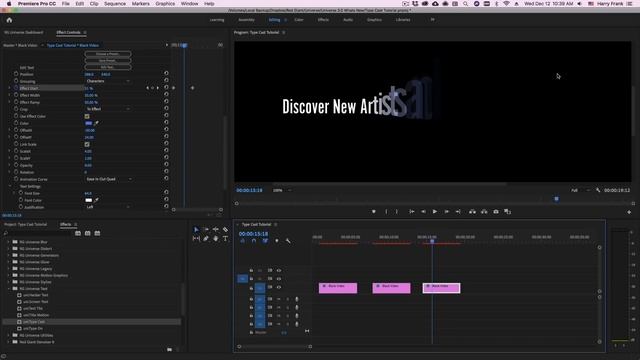Click the Font Color eyedropper
This screenshot has height=360, width=640.
(97, 200)
